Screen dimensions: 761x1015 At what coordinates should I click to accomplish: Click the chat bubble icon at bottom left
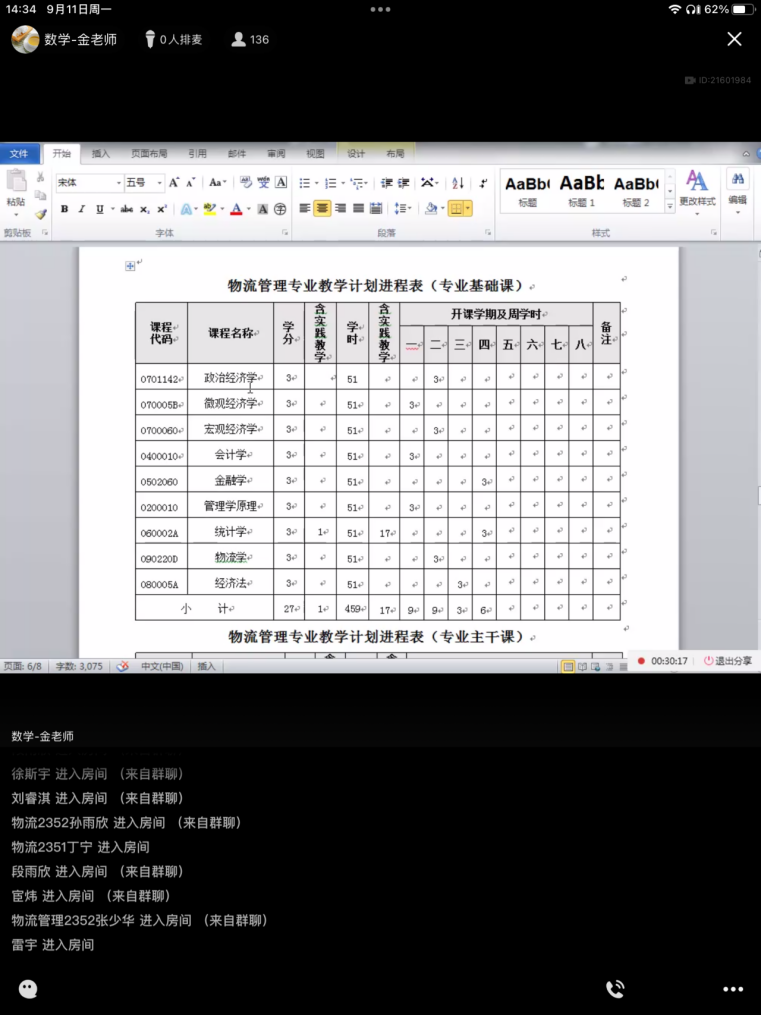coord(28,989)
